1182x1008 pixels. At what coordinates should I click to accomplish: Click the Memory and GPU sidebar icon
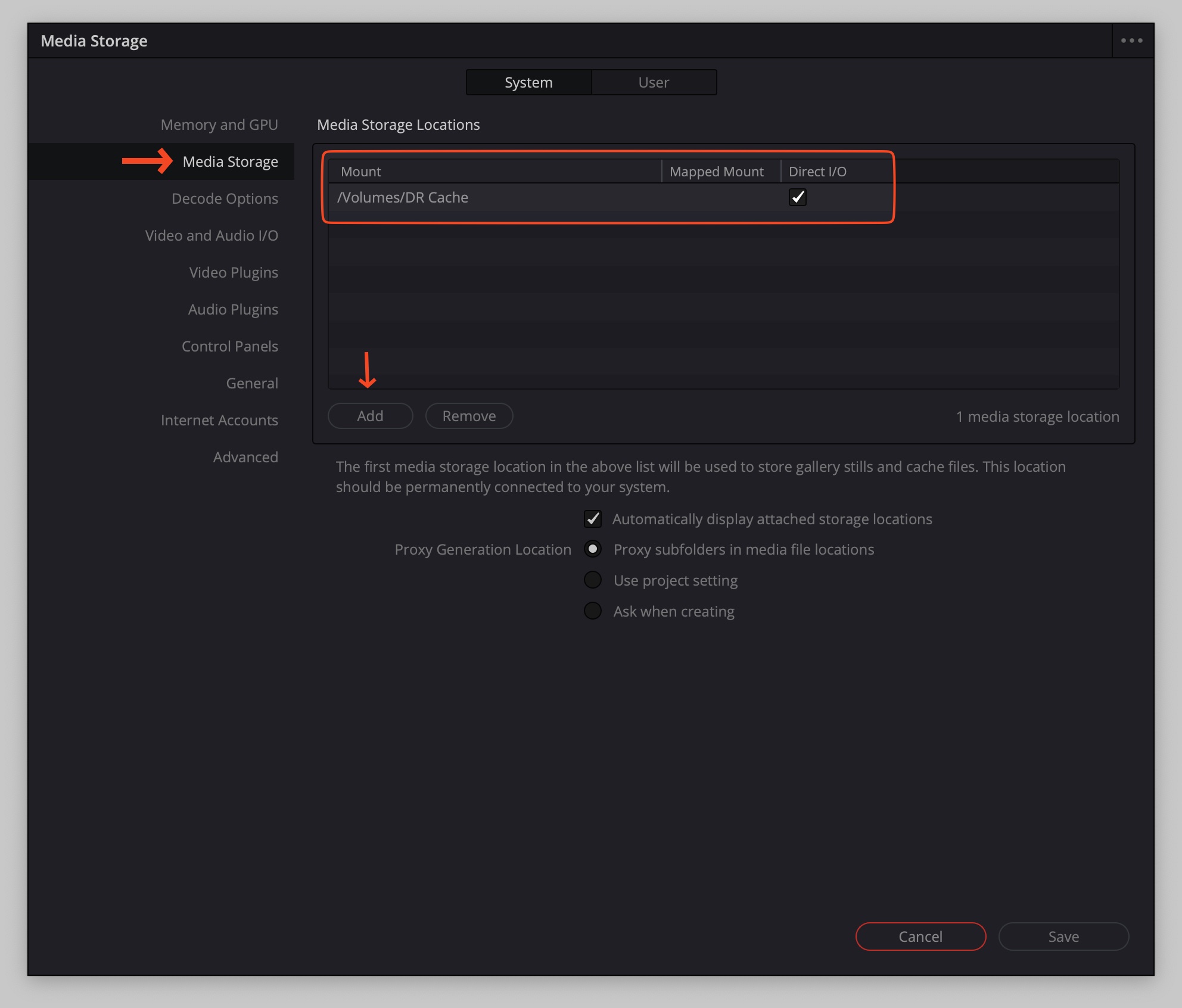pyautogui.click(x=219, y=124)
